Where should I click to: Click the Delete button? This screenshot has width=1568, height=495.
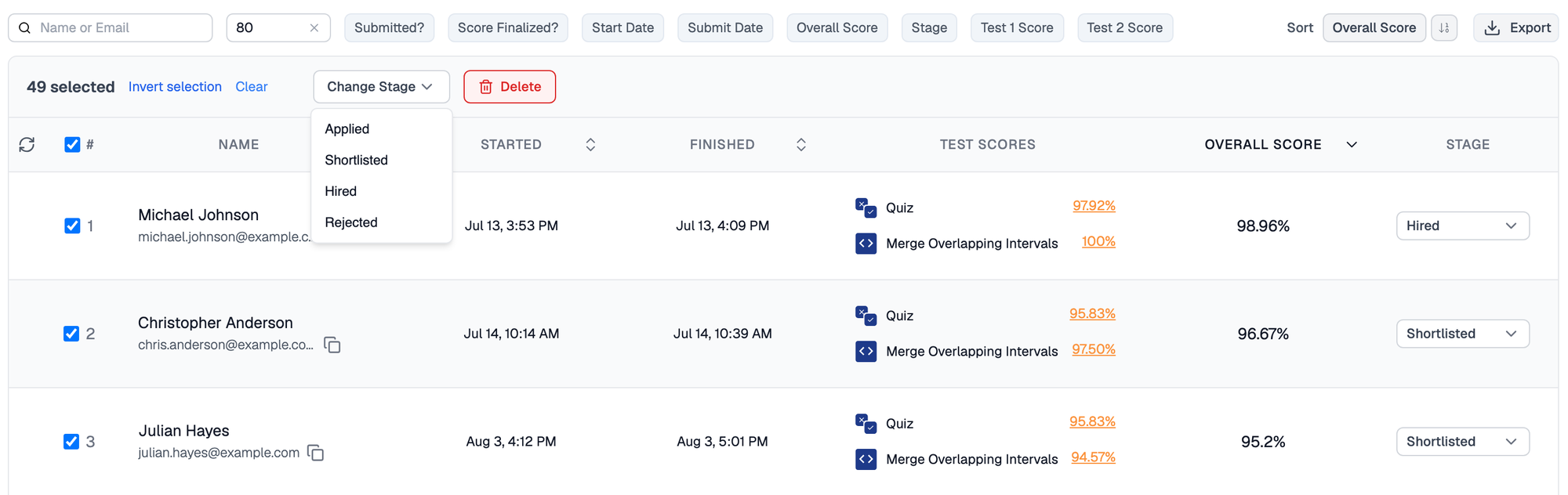[x=510, y=87]
